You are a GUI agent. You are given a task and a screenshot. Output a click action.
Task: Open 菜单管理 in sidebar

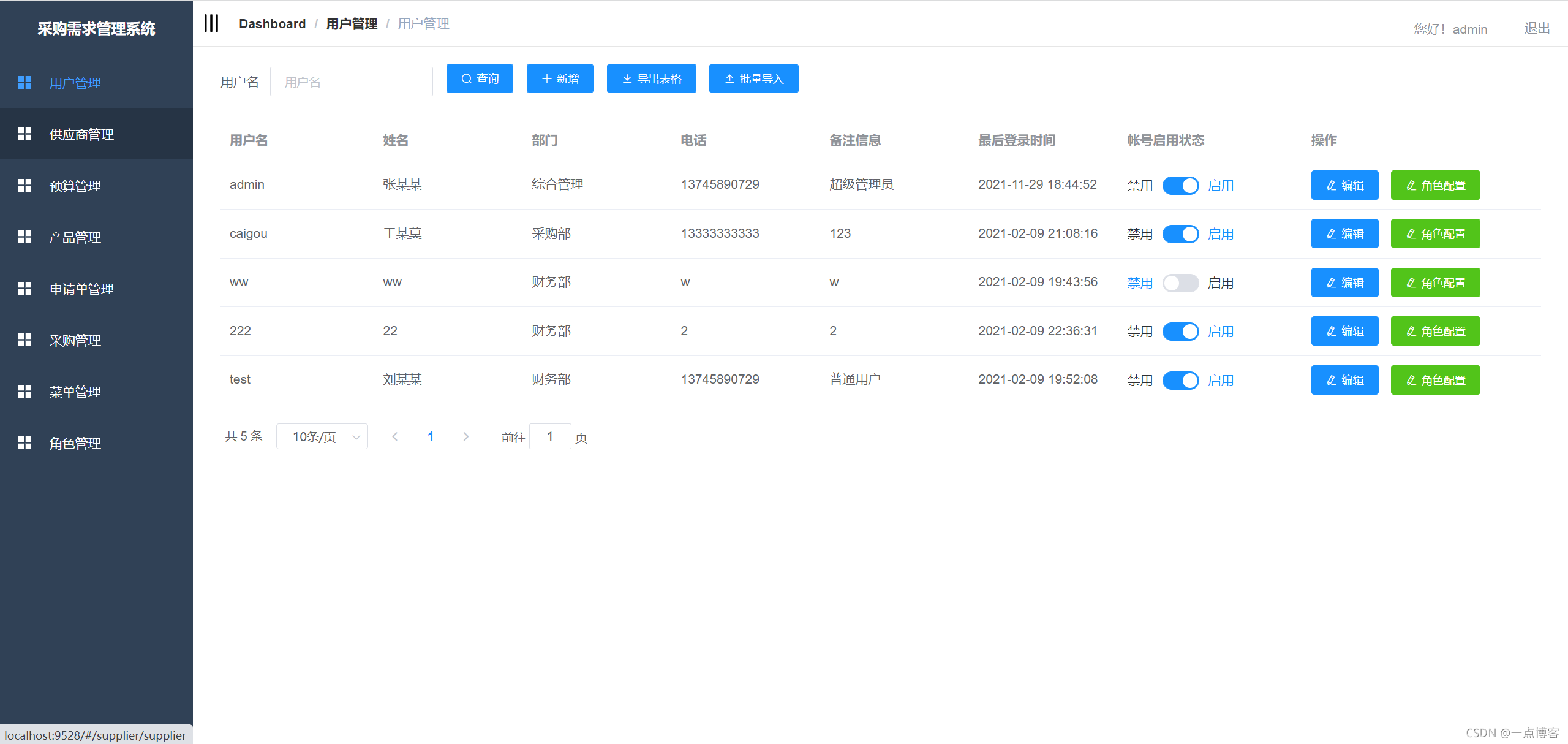tap(96, 392)
